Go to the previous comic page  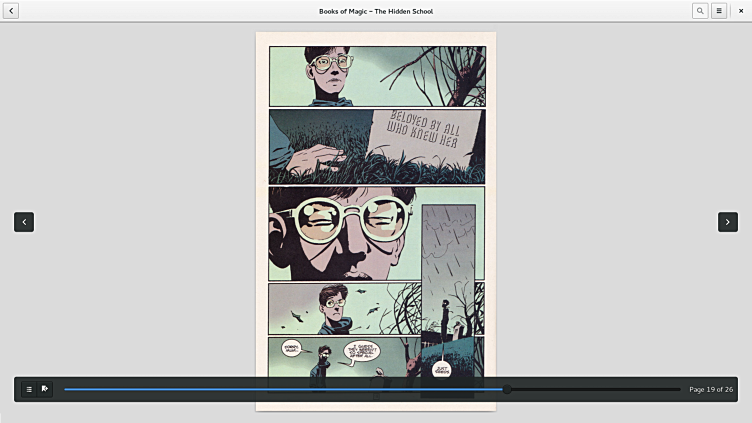click(24, 222)
